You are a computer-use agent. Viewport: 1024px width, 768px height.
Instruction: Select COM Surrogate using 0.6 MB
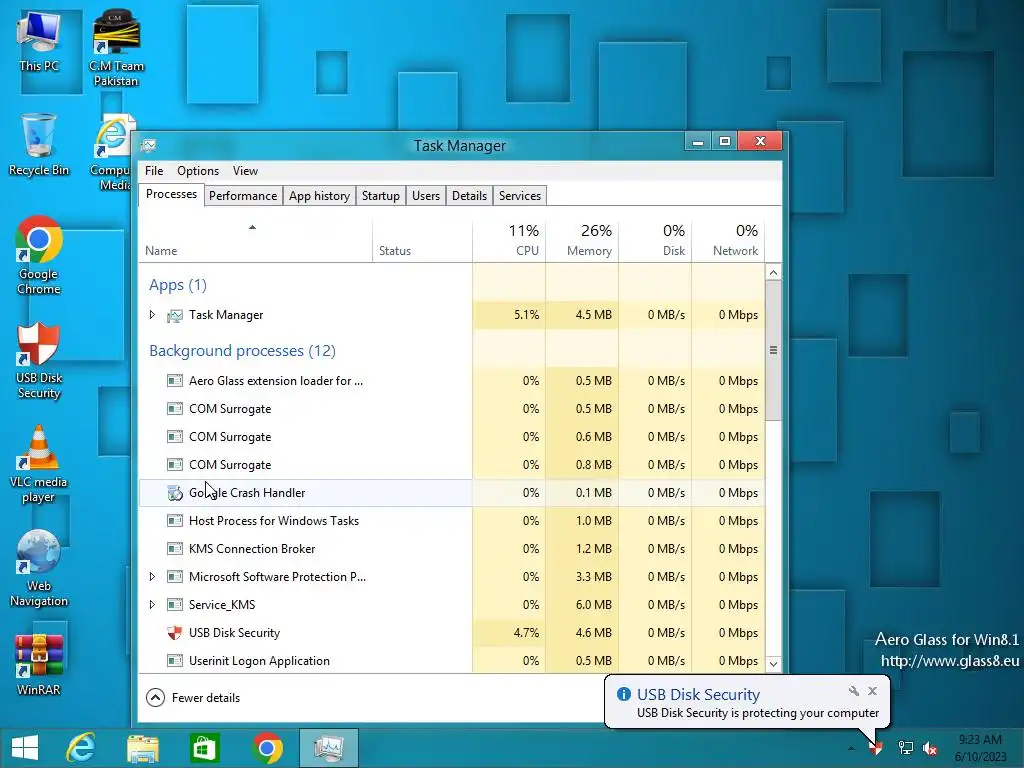pos(451,437)
